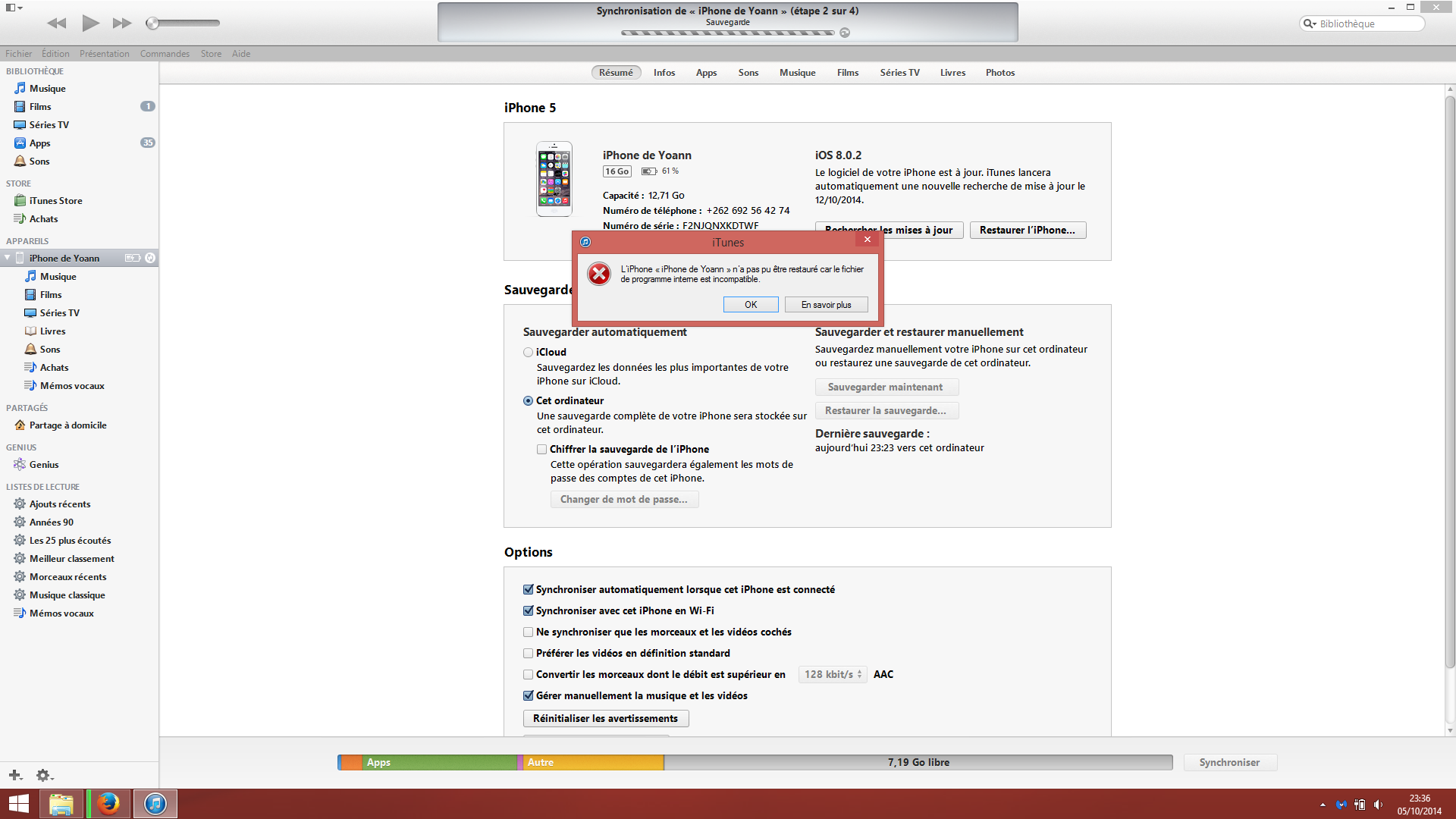
Task: Select Livres book icon under device
Action: pyautogui.click(x=30, y=331)
